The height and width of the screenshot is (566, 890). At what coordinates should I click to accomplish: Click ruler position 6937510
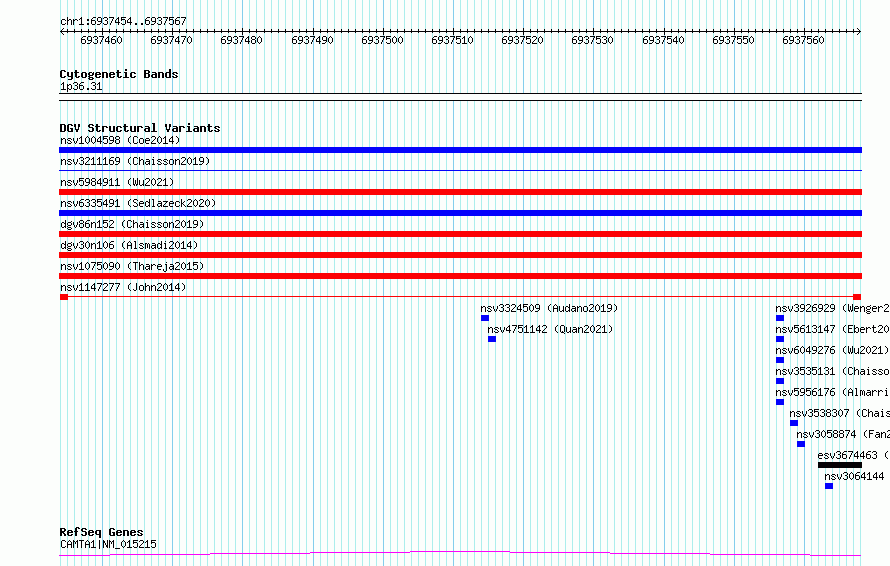pos(452,40)
